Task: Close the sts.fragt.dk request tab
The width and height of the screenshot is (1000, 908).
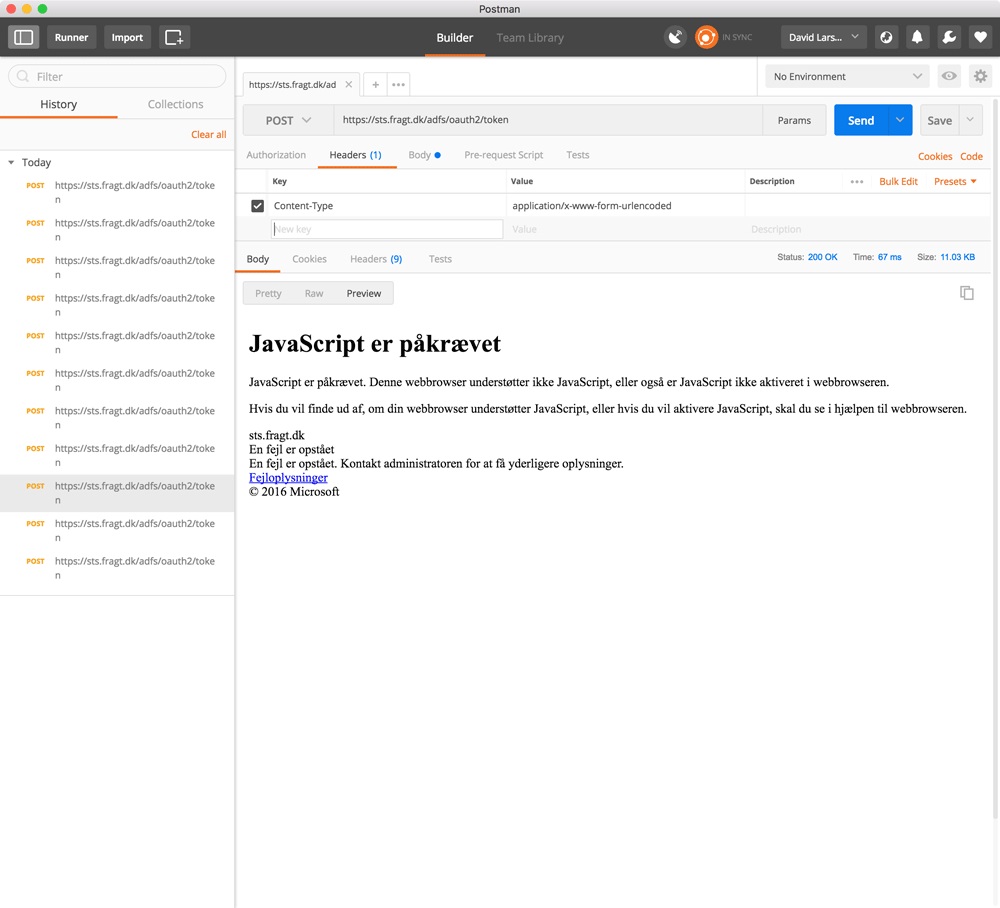Action: tap(348, 84)
